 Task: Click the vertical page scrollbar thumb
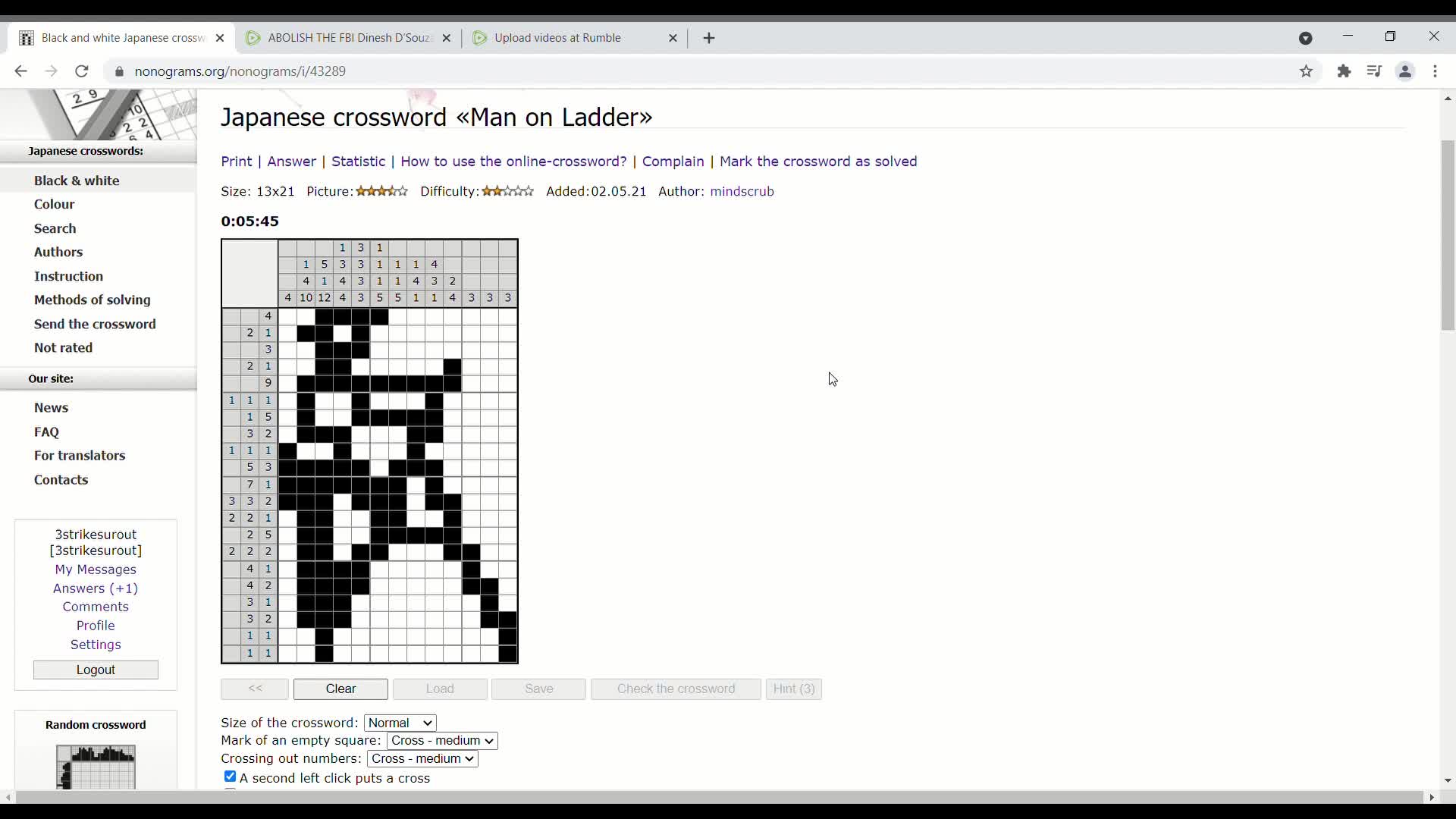(x=1448, y=235)
